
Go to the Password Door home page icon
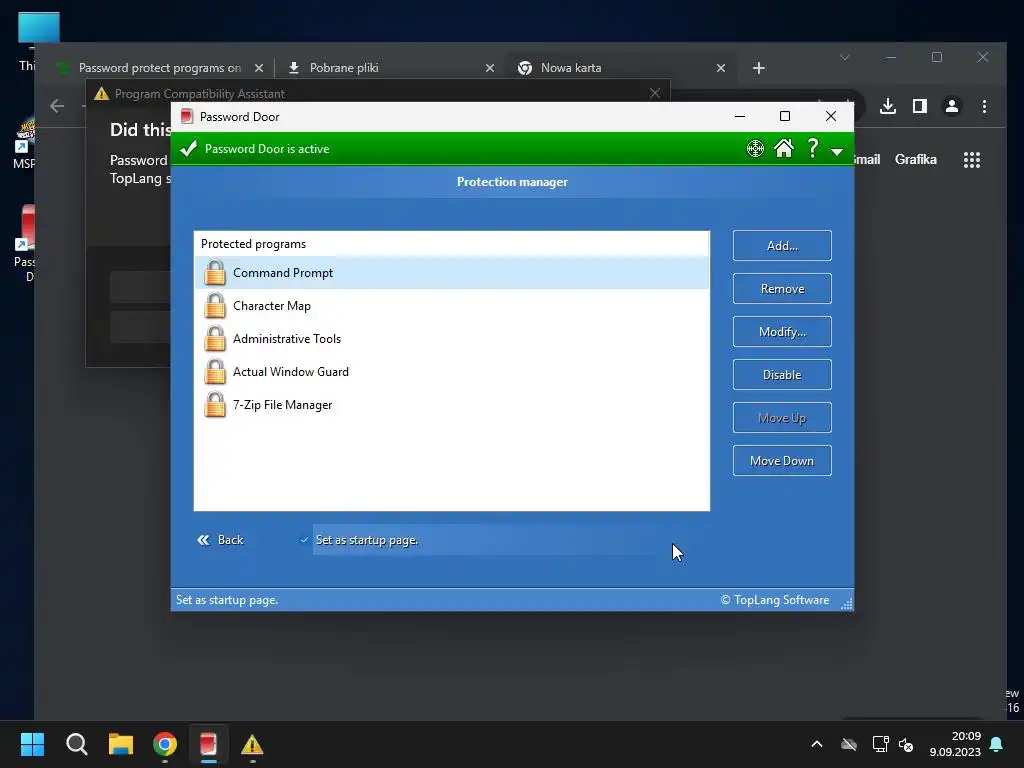click(784, 148)
